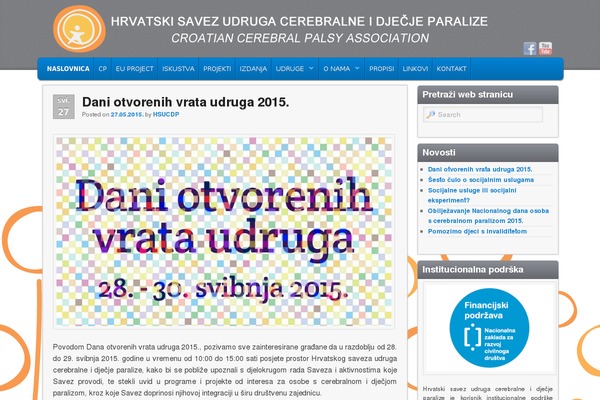Go to the NASLOVNICA menu item
The image size is (600, 400).
[68, 69]
